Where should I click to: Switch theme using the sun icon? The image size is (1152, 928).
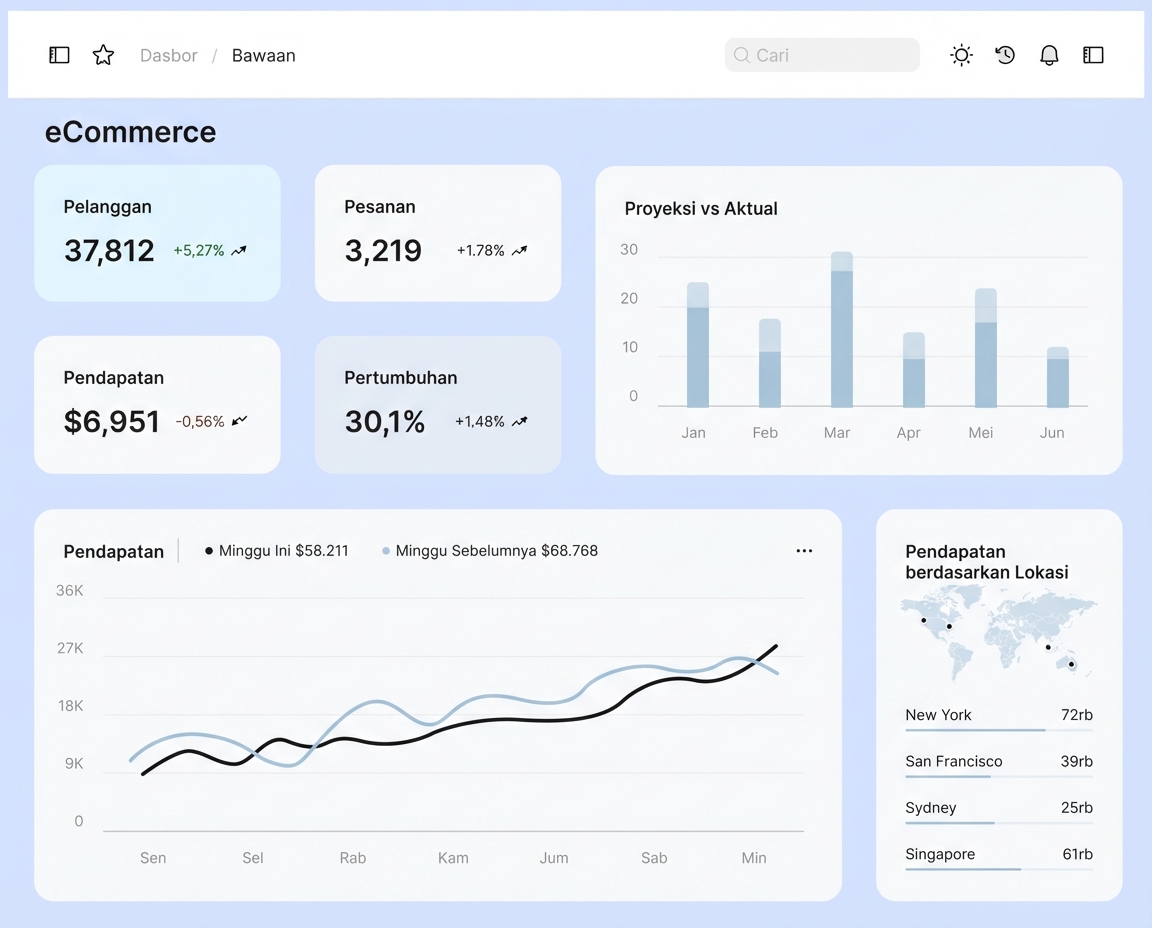[x=961, y=55]
